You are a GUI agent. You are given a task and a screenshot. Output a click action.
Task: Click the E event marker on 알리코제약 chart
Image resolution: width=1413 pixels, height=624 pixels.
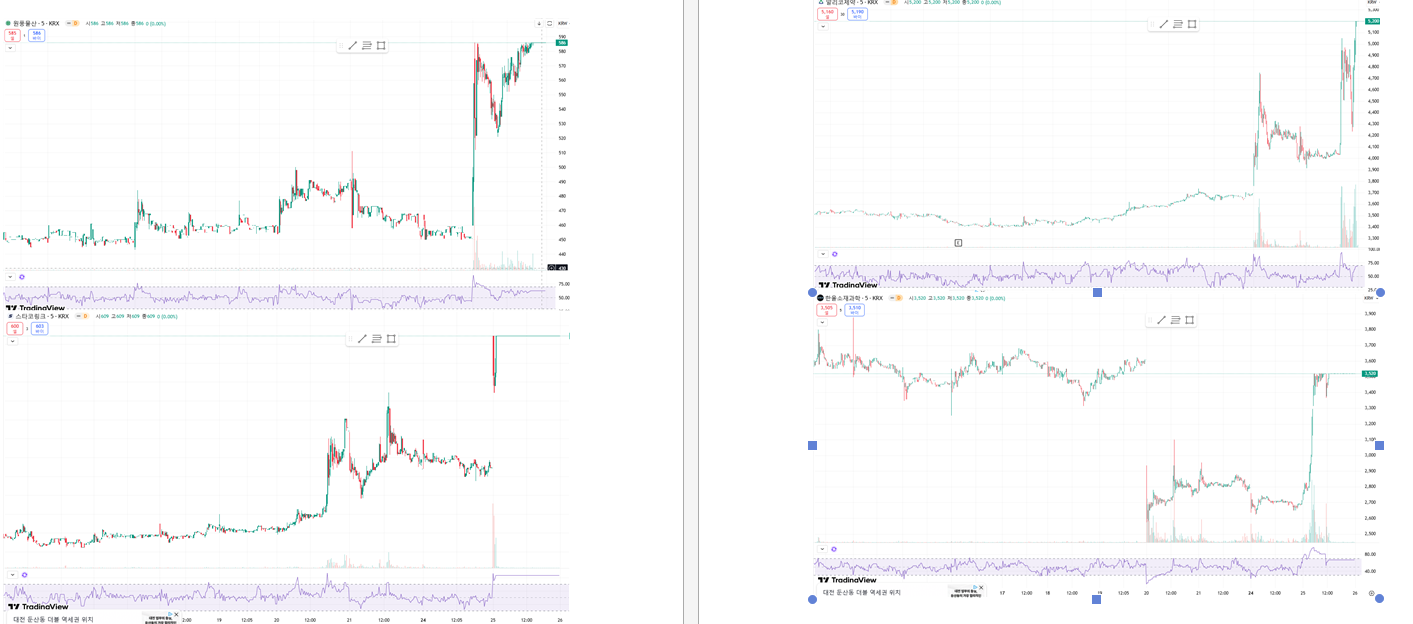958,243
